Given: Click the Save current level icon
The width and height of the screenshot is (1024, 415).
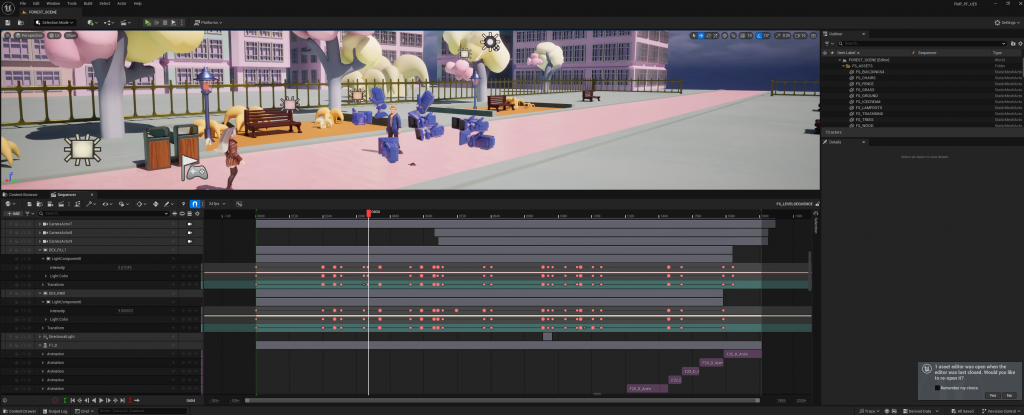Looking at the screenshot, I should tap(8, 21).
